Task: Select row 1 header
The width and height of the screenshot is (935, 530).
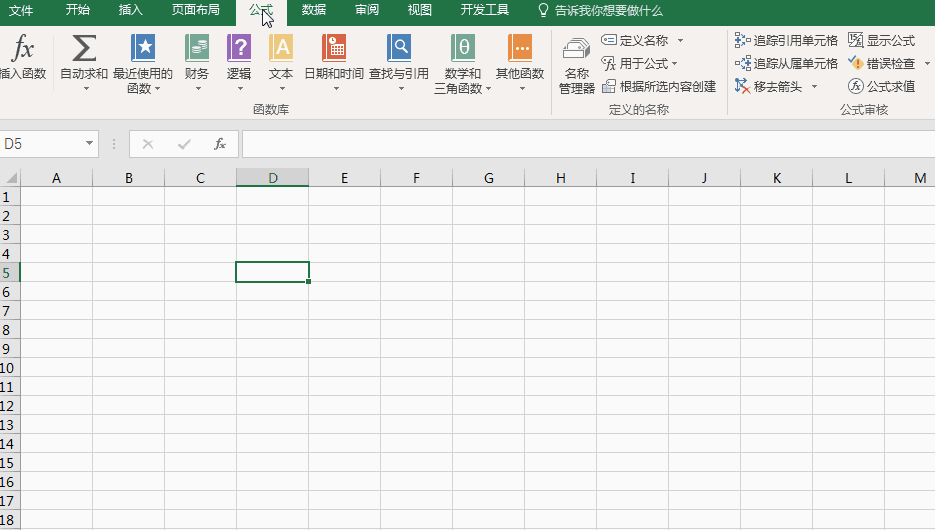Action: click(x=10, y=197)
